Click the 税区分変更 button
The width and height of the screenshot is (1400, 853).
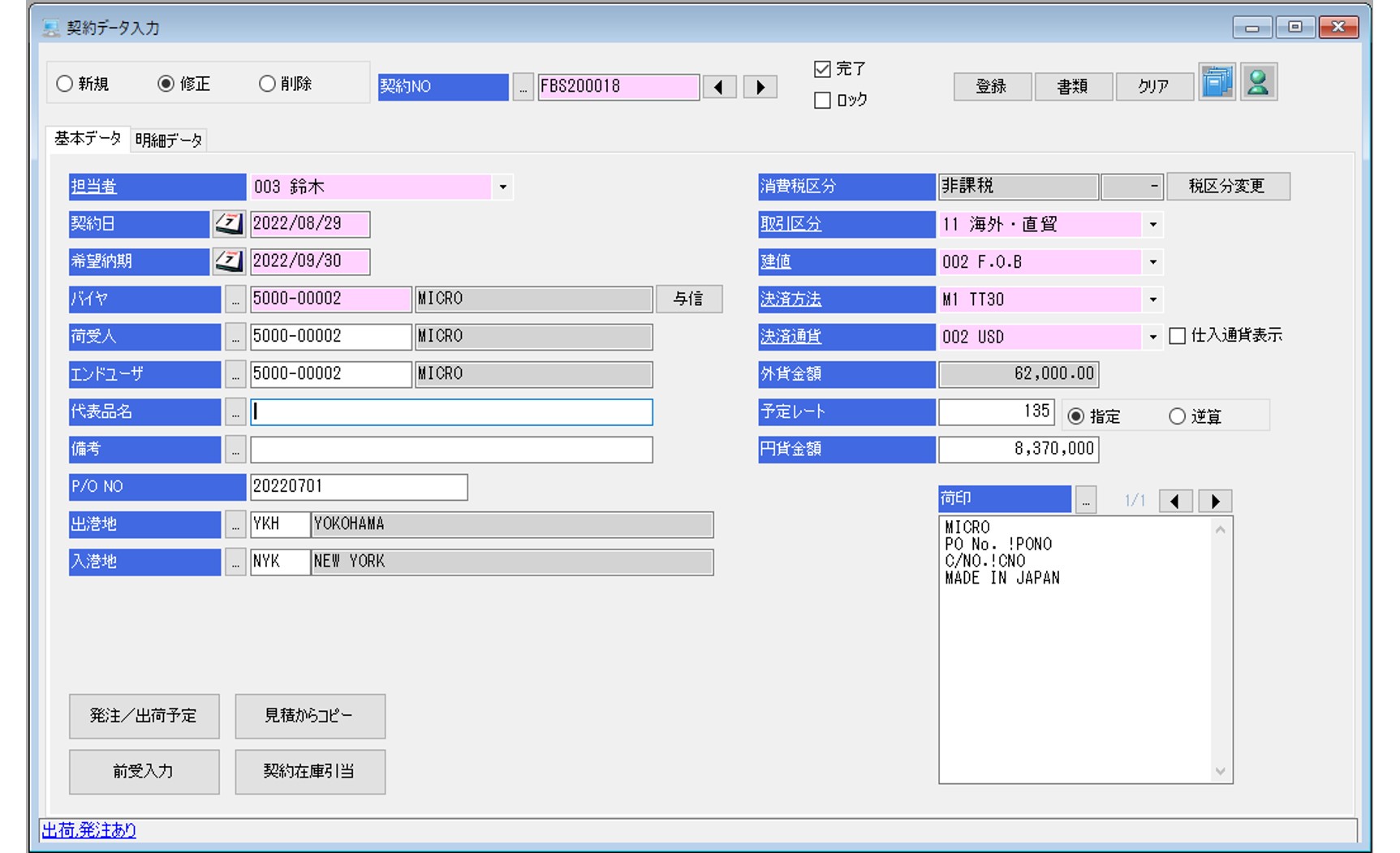tap(1227, 187)
